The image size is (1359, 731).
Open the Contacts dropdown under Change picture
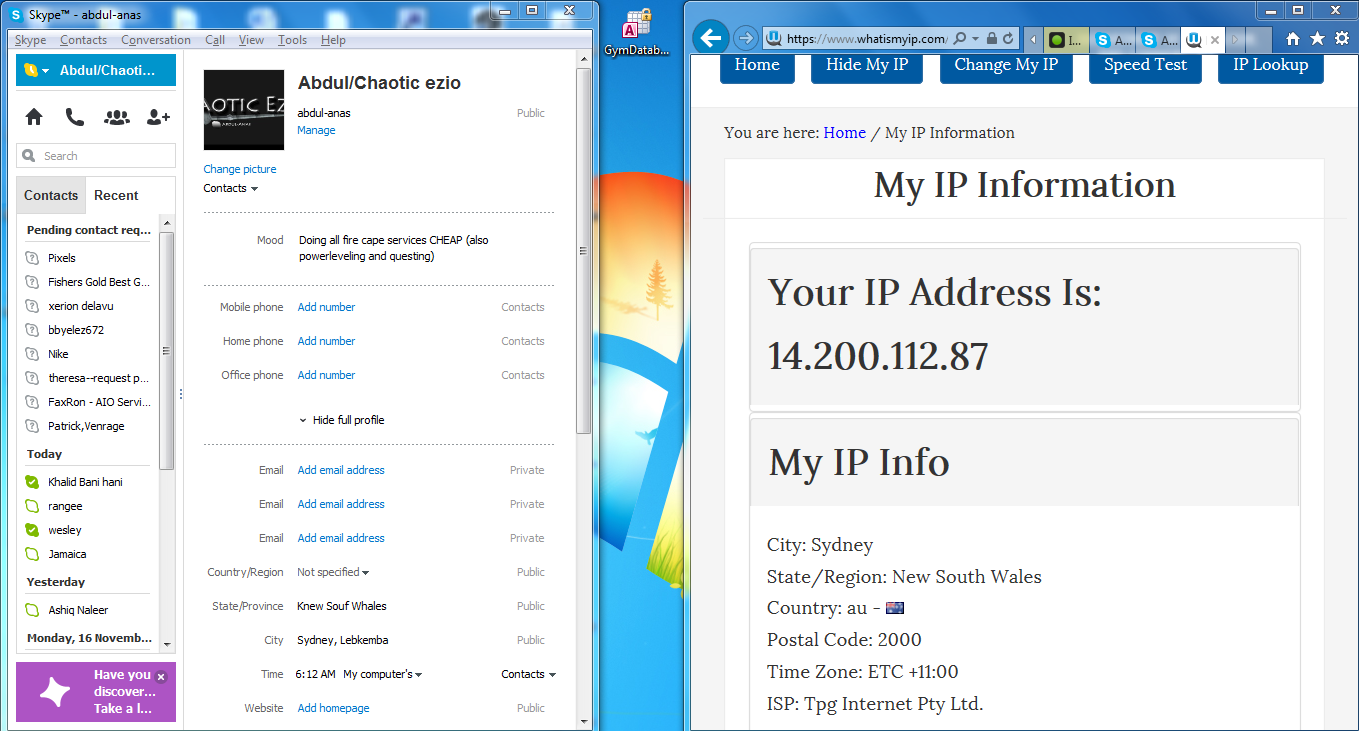click(x=231, y=188)
